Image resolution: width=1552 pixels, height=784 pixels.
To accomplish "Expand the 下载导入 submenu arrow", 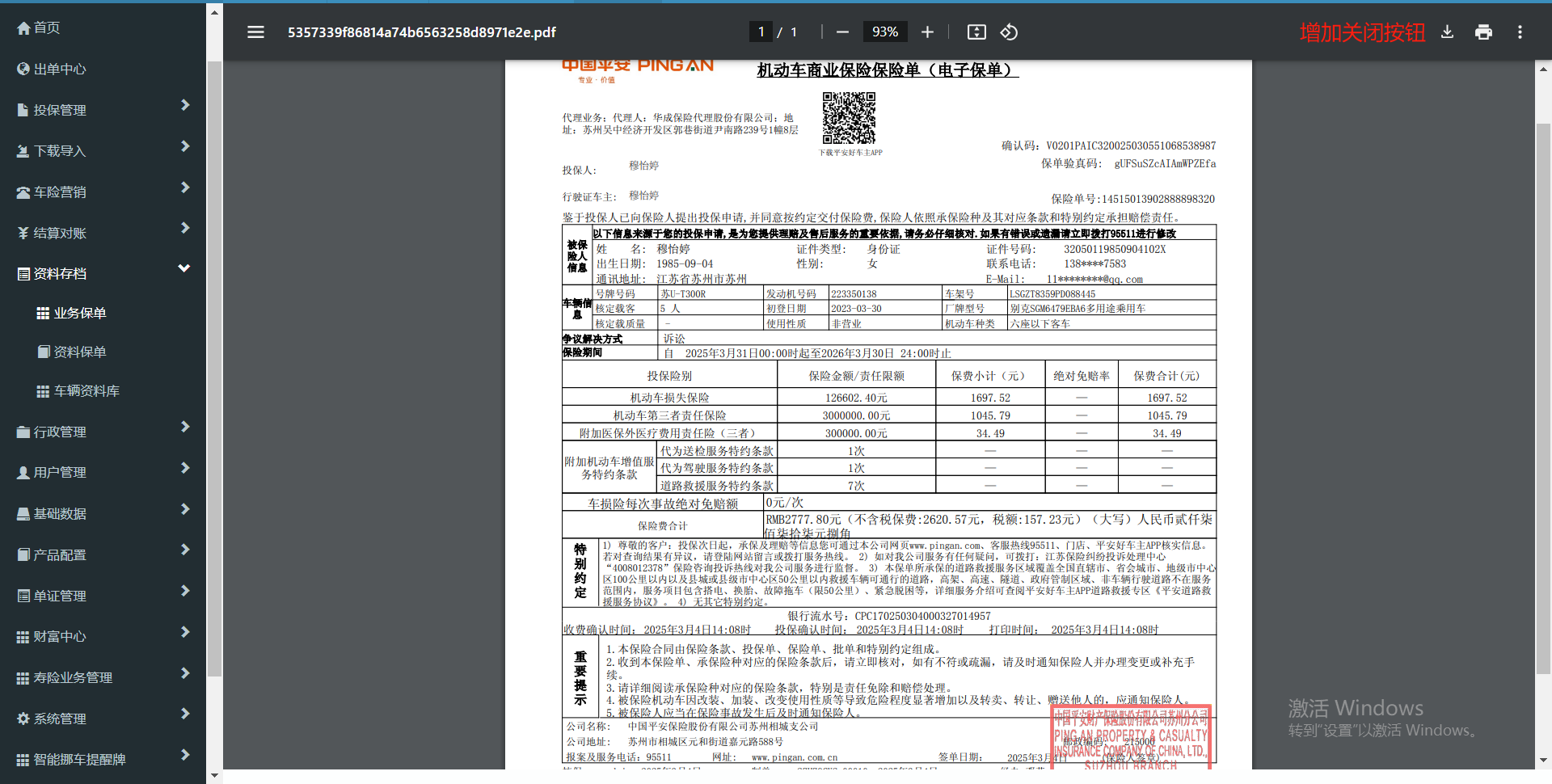I will pyautogui.click(x=185, y=146).
